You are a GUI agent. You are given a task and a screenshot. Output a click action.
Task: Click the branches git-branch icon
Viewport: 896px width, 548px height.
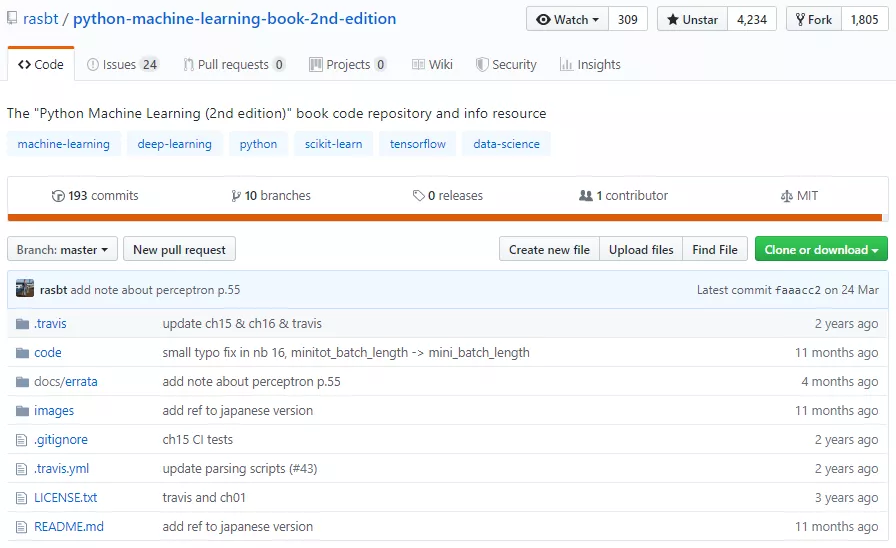click(236, 196)
